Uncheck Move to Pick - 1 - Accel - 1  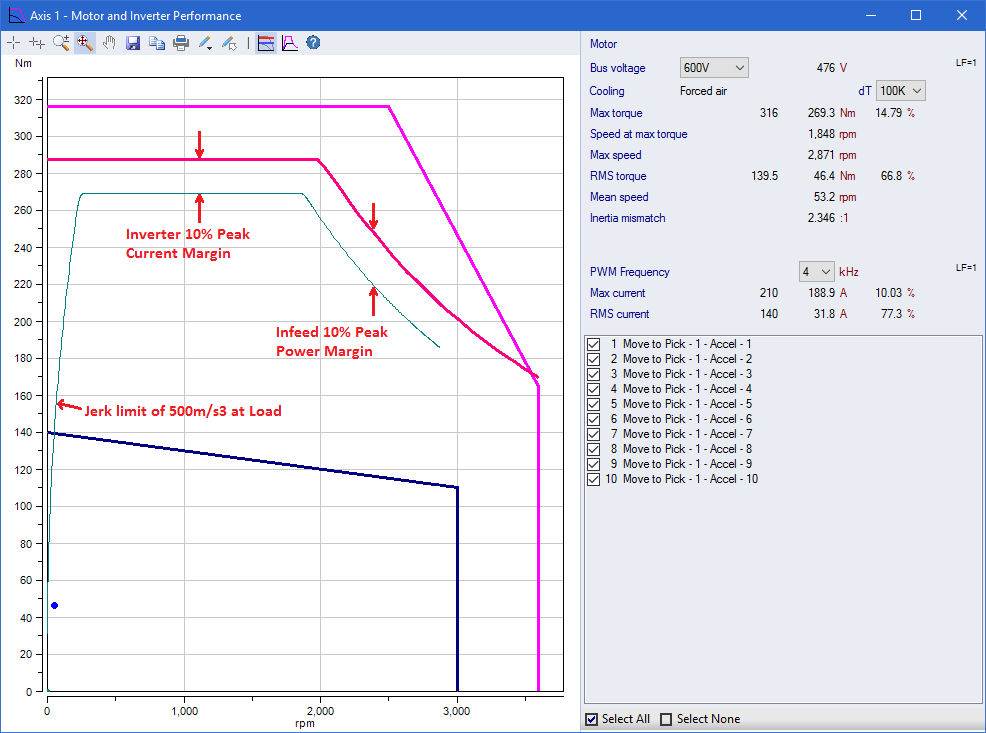[x=594, y=344]
